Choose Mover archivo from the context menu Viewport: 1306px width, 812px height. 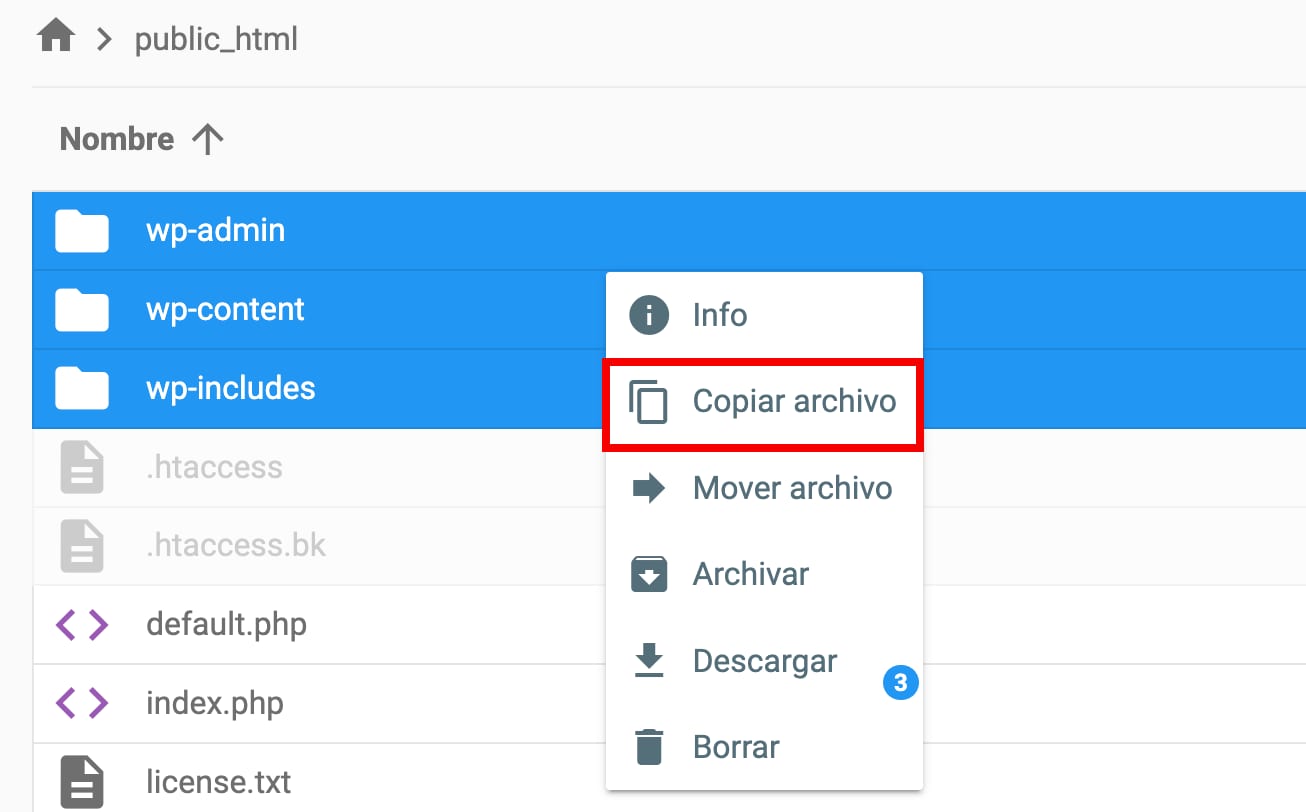pyautogui.click(x=792, y=488)
